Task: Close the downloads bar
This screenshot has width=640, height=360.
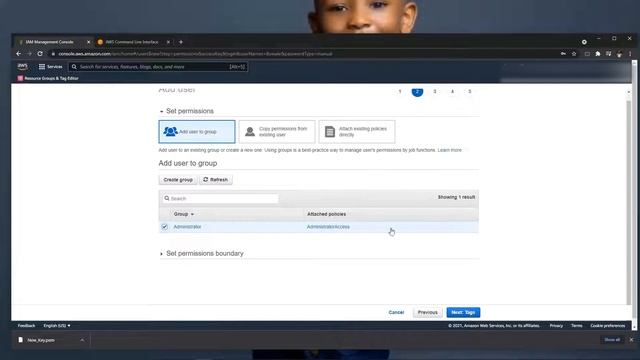Action: [x=631, y=340]
